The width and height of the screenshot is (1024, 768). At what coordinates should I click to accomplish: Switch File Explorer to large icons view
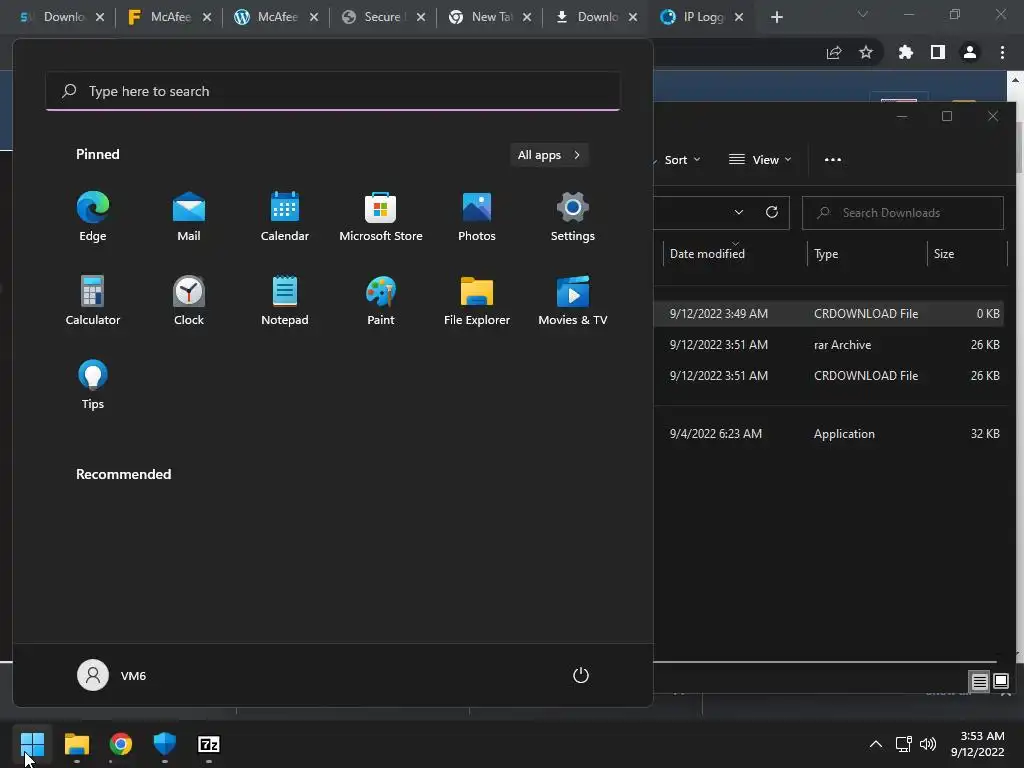click(x=1001, y=682)
